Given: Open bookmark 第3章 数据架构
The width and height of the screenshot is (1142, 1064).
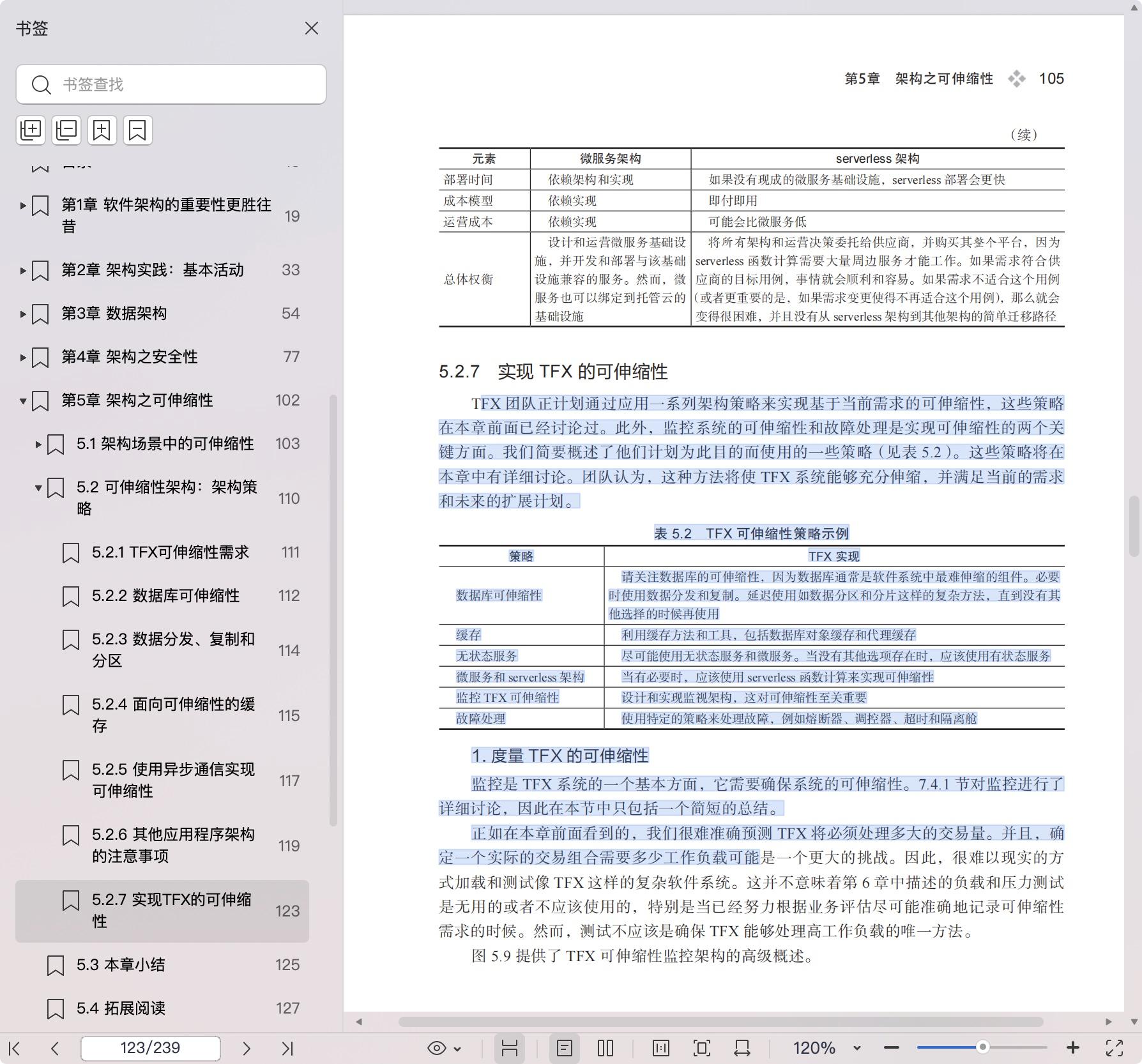Looking at the screenshot, I should (x=114, y=314).
